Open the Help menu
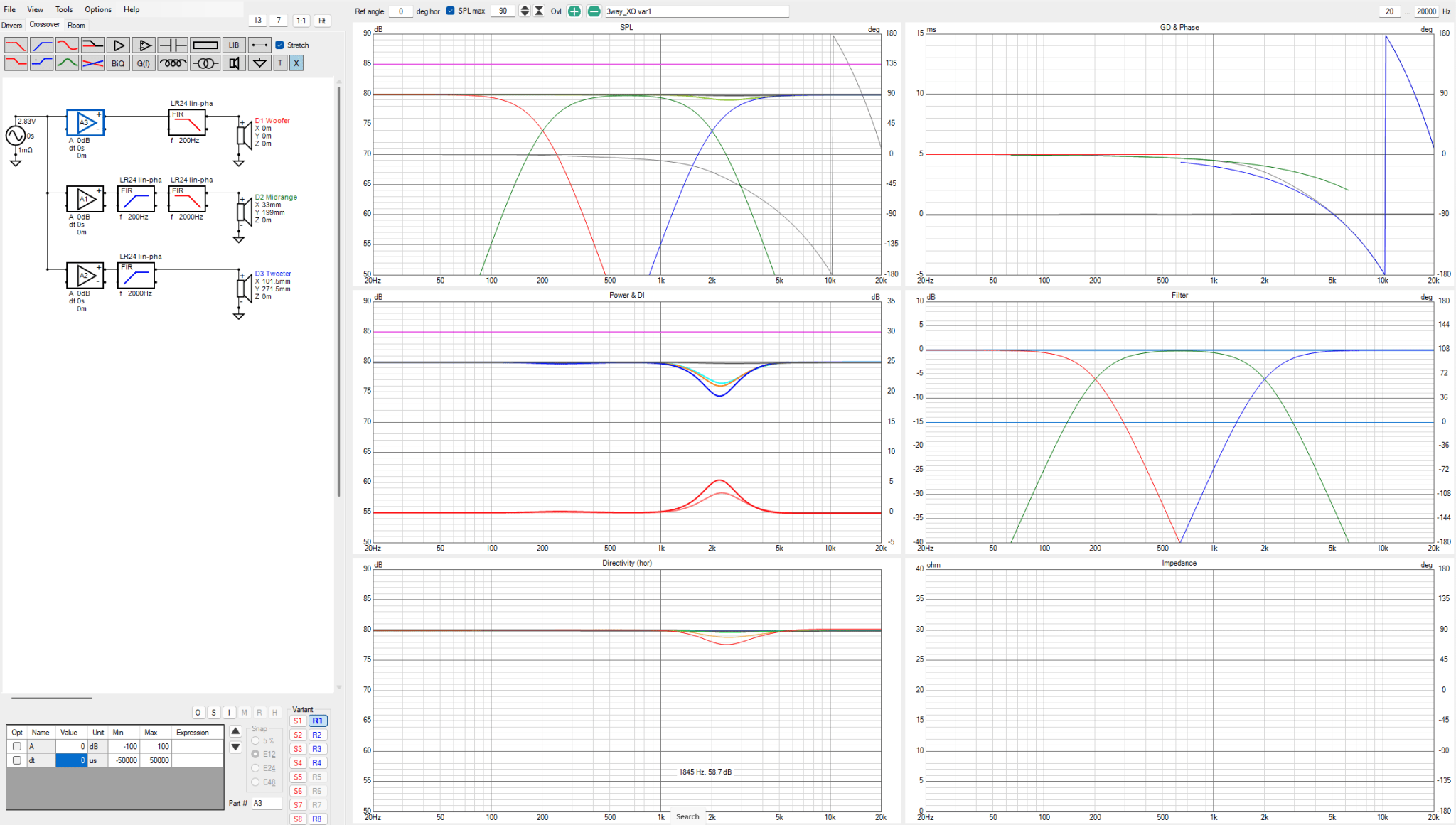Screen dimensions: 1456x825 point(132,9)
